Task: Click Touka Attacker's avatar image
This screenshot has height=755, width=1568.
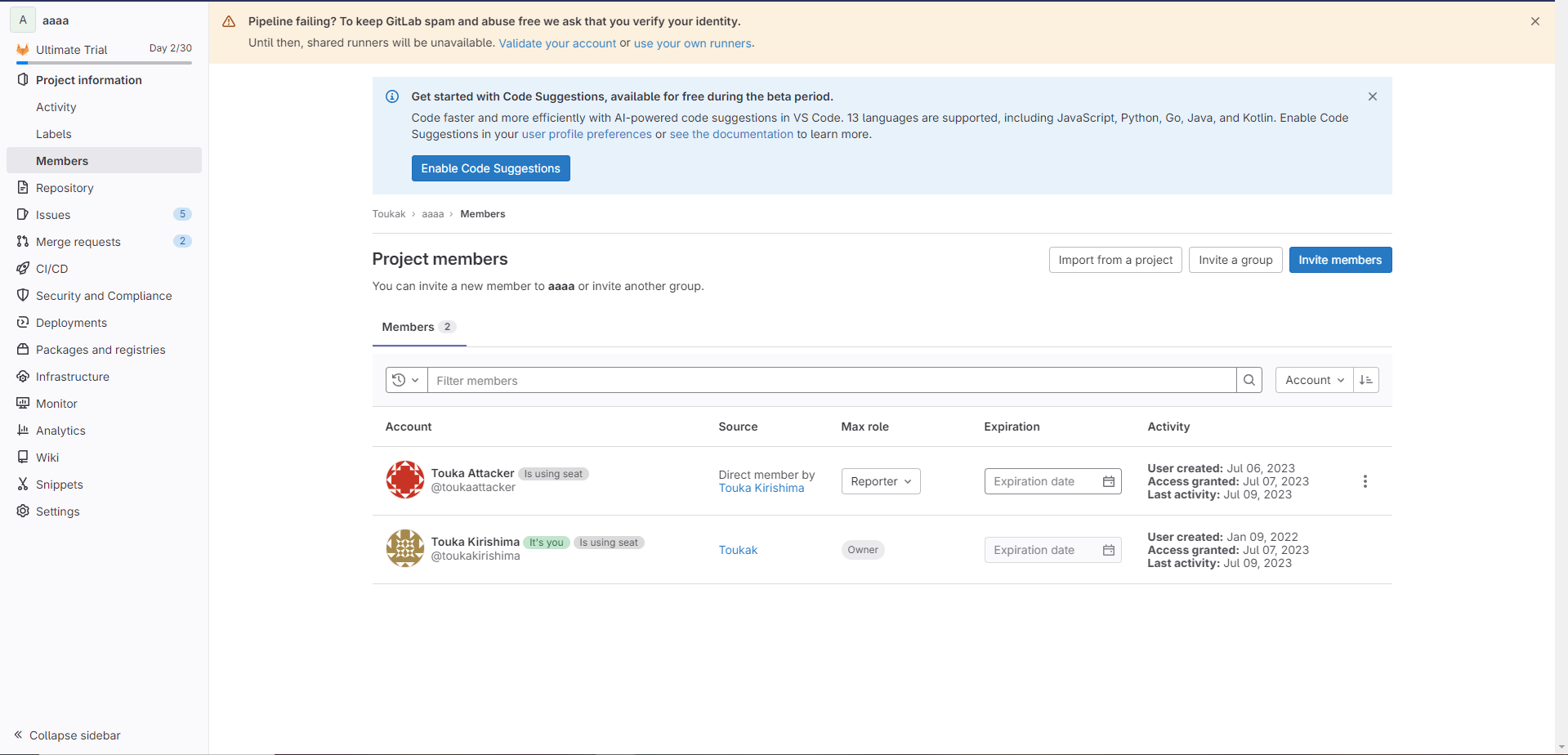Action: tap(404, 480)
